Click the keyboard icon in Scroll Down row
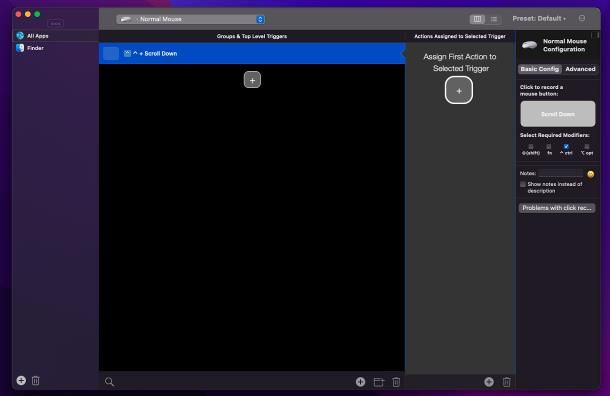This screenshot has height=396, width=610. click(x=127, y=53)
